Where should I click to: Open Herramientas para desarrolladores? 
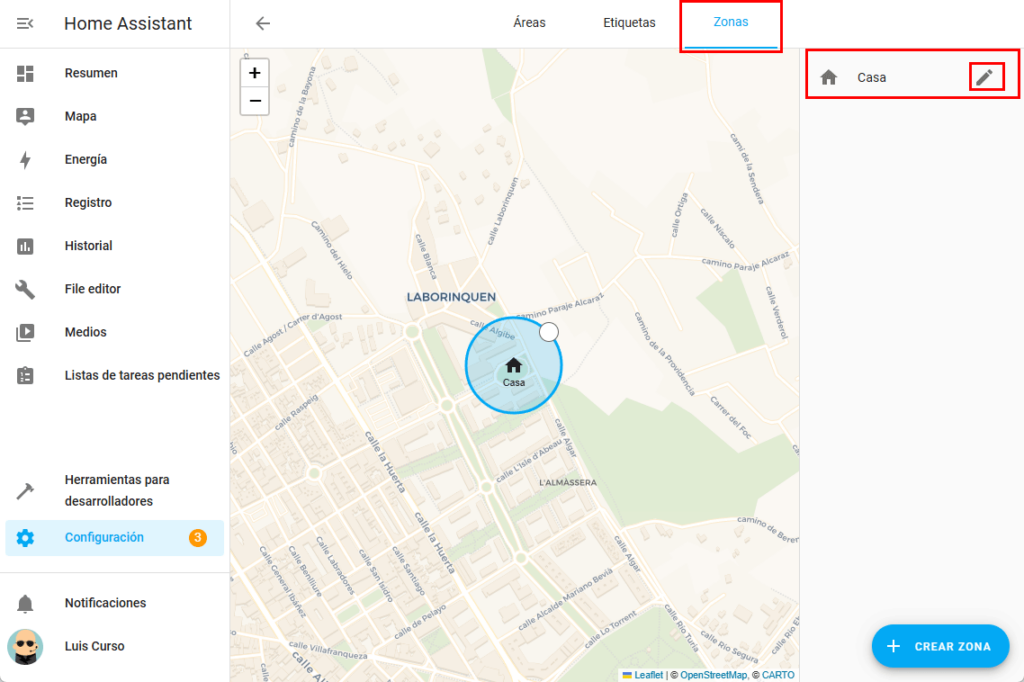116,491
